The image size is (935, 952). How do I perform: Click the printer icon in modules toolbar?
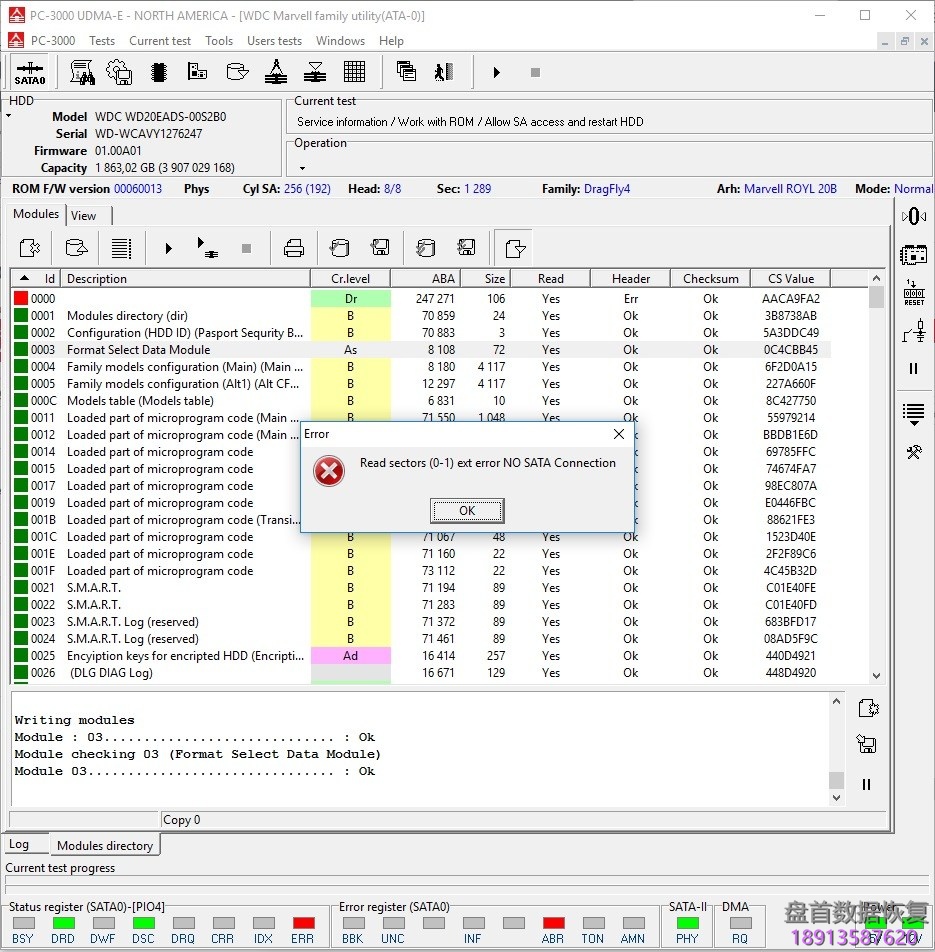point(294,248)
